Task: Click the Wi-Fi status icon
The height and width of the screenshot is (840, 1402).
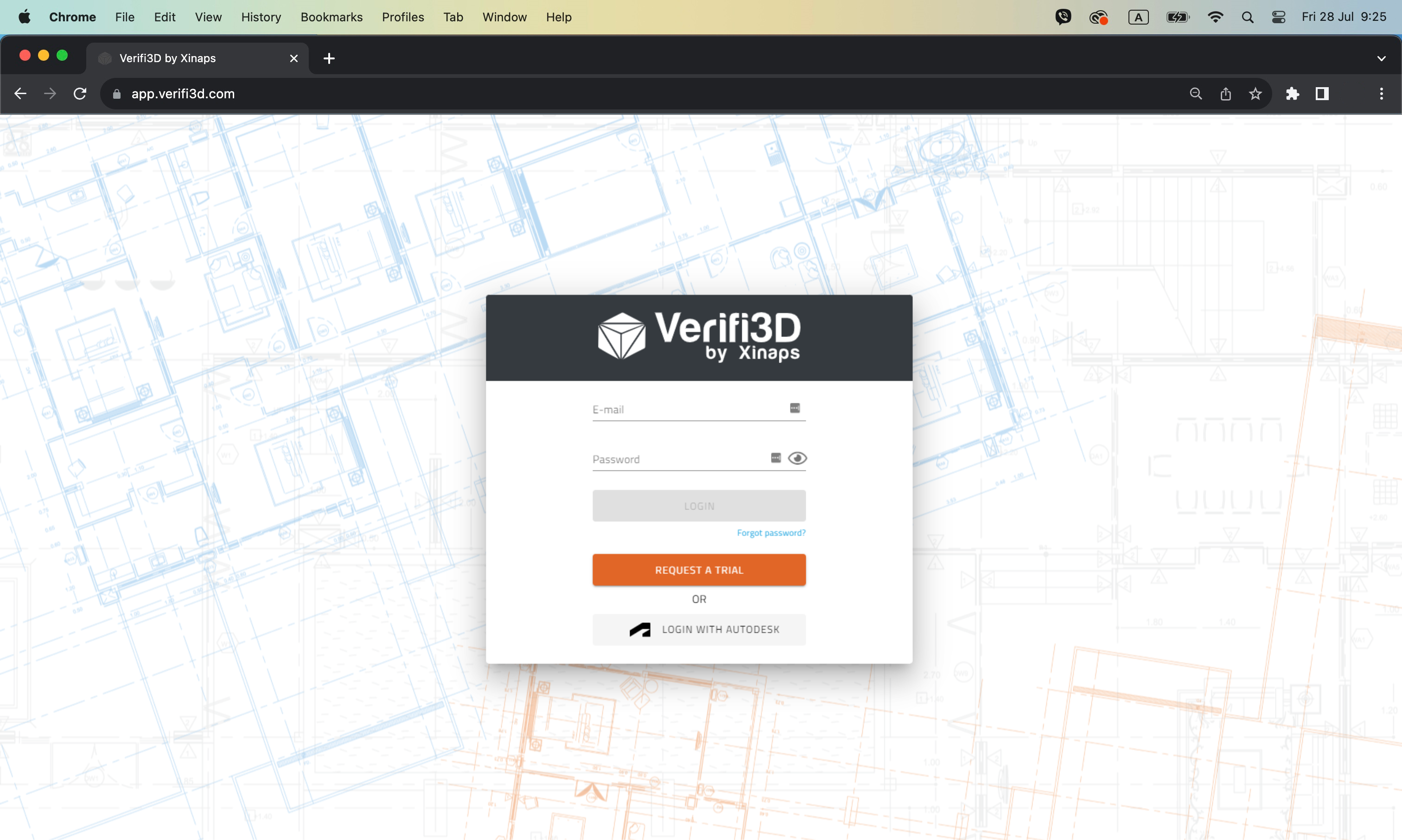Action: (x=1215, y=17)
